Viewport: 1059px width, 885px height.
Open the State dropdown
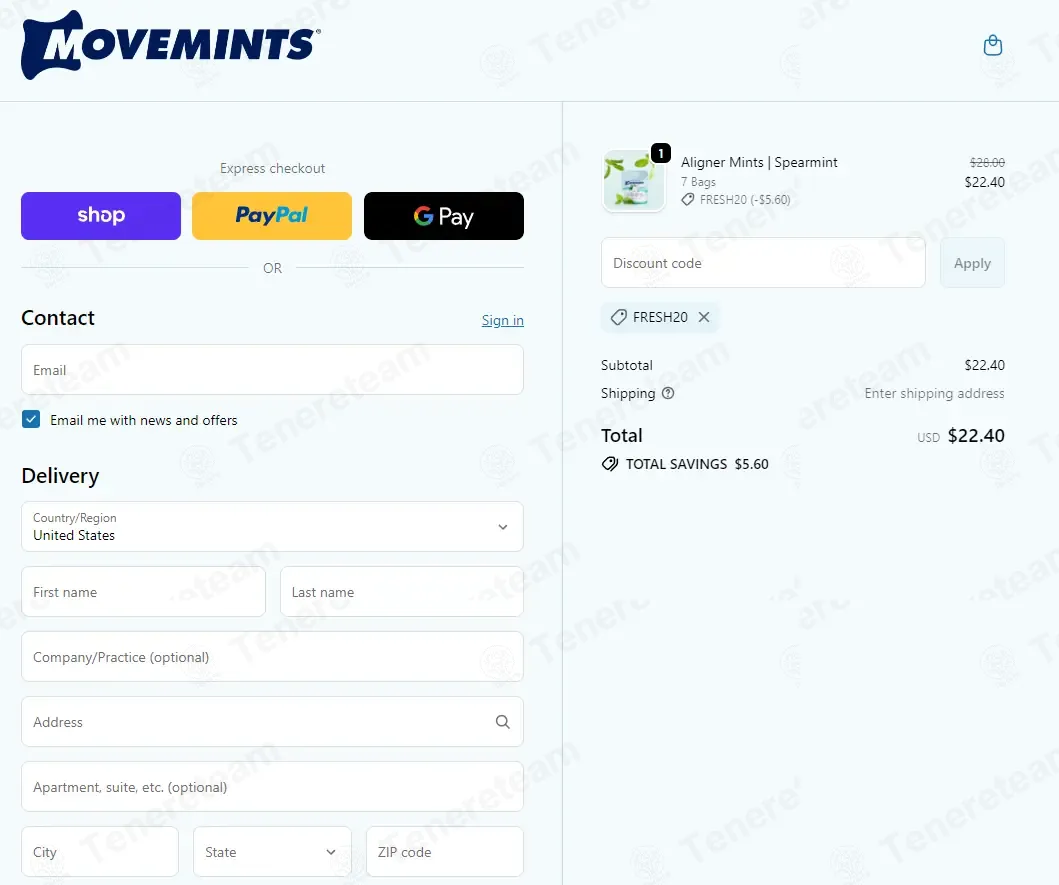[x=272, y=851]
